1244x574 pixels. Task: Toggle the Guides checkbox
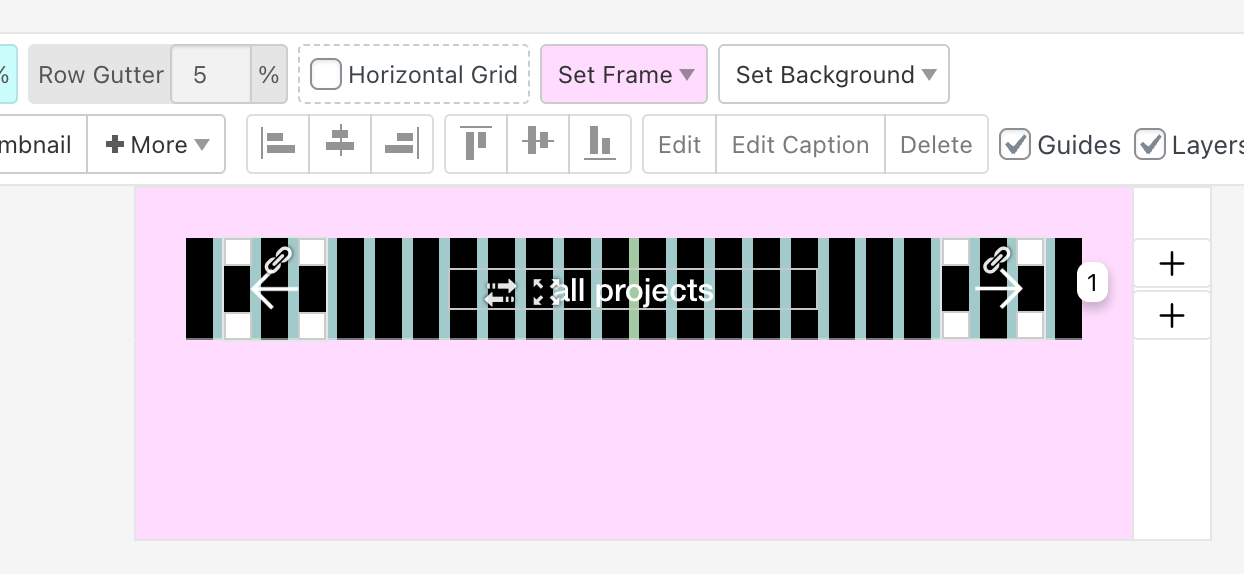tap(1016, 145)
